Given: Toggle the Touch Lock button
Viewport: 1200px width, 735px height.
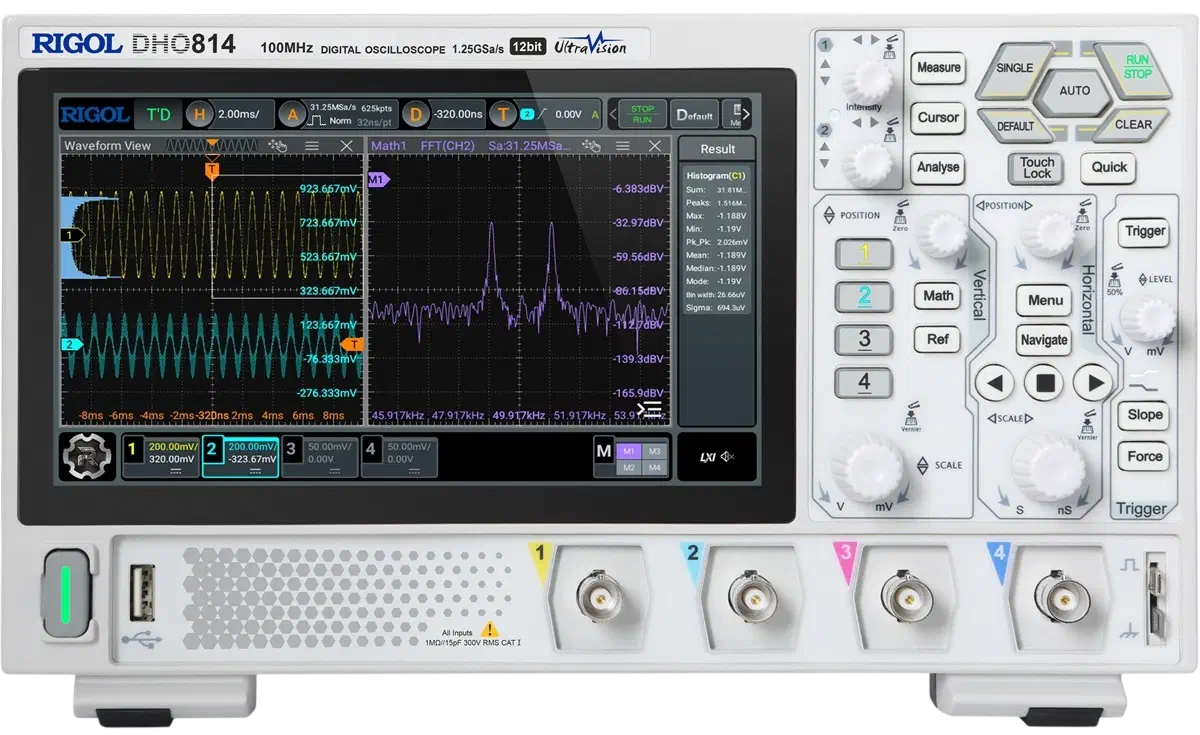Looking at the screenshot, I should click(1037, 167).
